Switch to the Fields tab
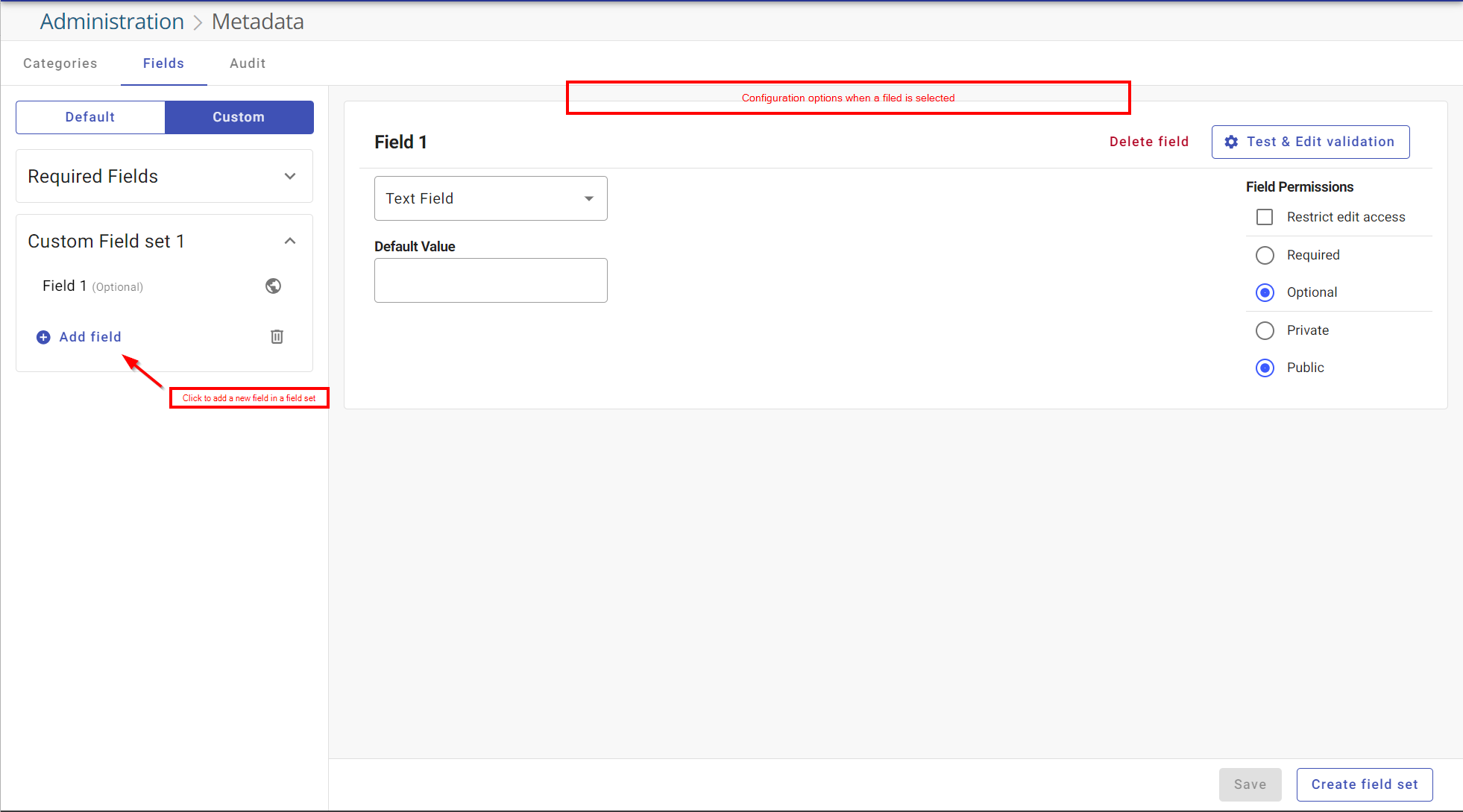This screenshot has height=812, width=1463. [164, 63]
